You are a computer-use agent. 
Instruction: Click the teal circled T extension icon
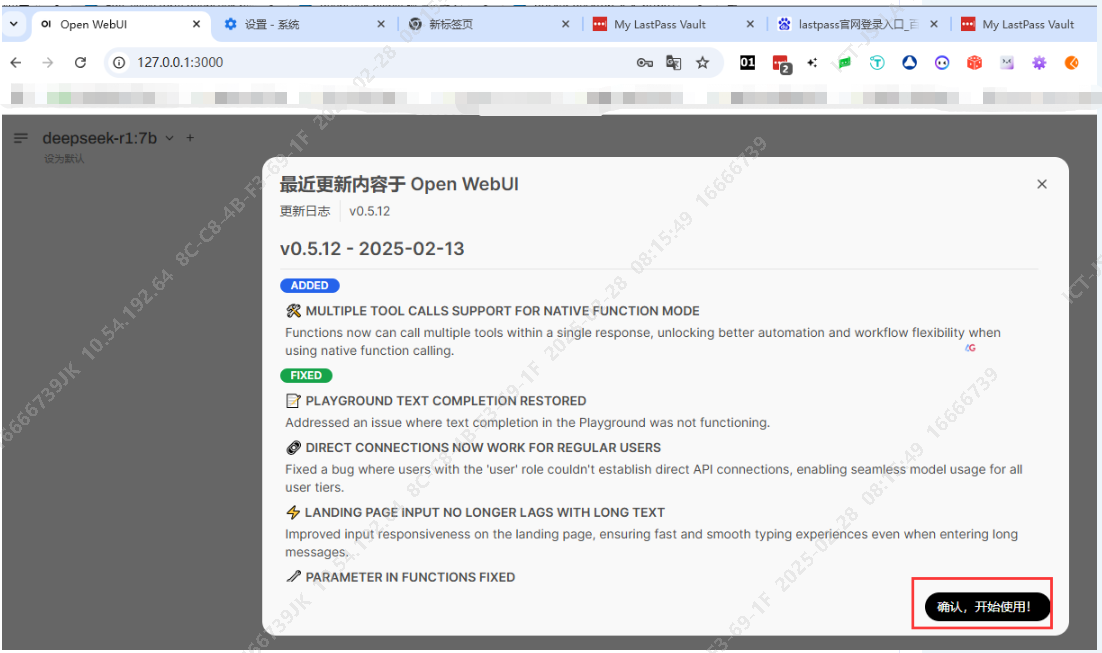(x=877, y=63)
